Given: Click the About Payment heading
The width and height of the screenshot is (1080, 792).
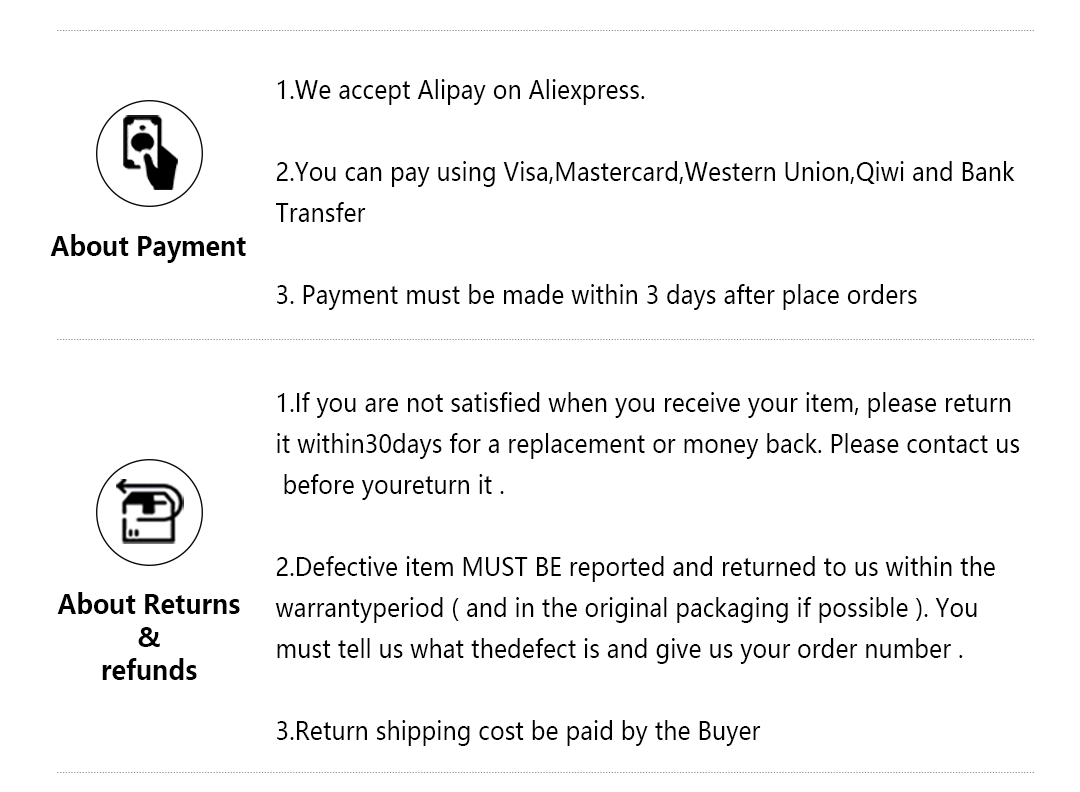Looking at the screenshot, I should point(148,247).
